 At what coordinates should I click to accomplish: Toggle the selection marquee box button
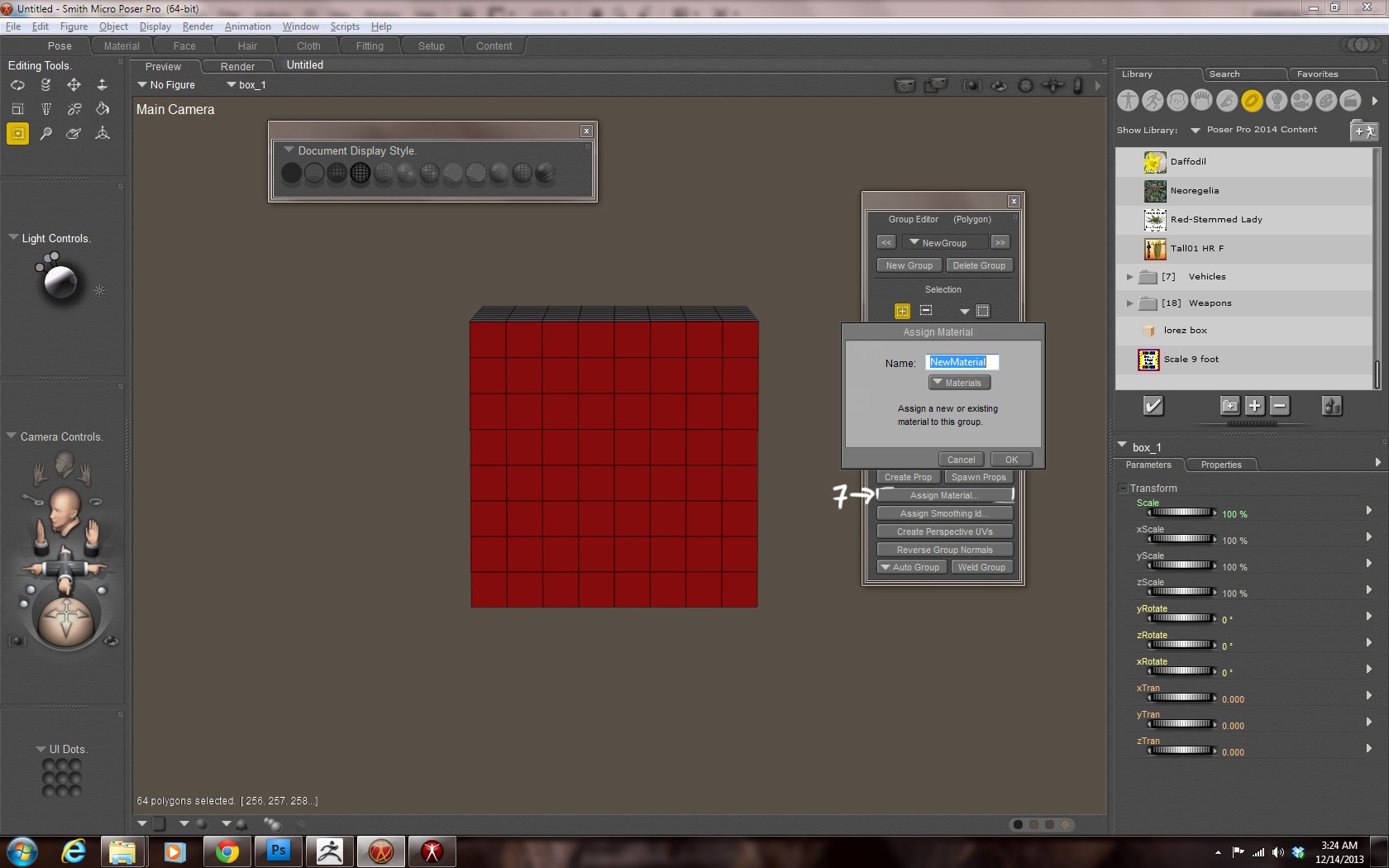[x=982, y=311]
